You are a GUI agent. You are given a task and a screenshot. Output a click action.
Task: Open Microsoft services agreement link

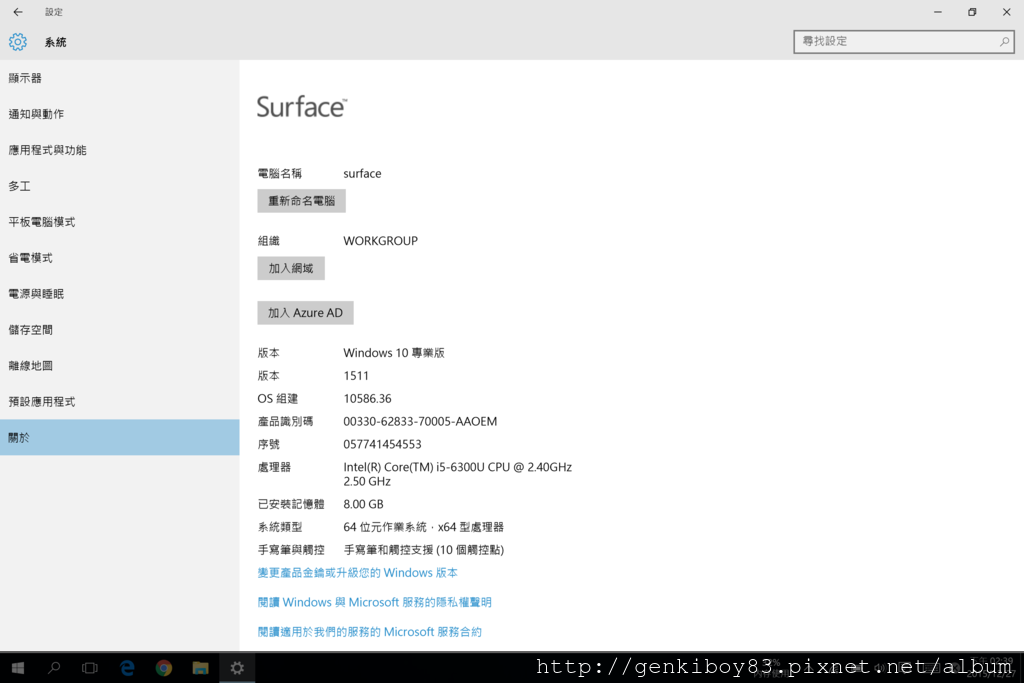click(370, 631)
